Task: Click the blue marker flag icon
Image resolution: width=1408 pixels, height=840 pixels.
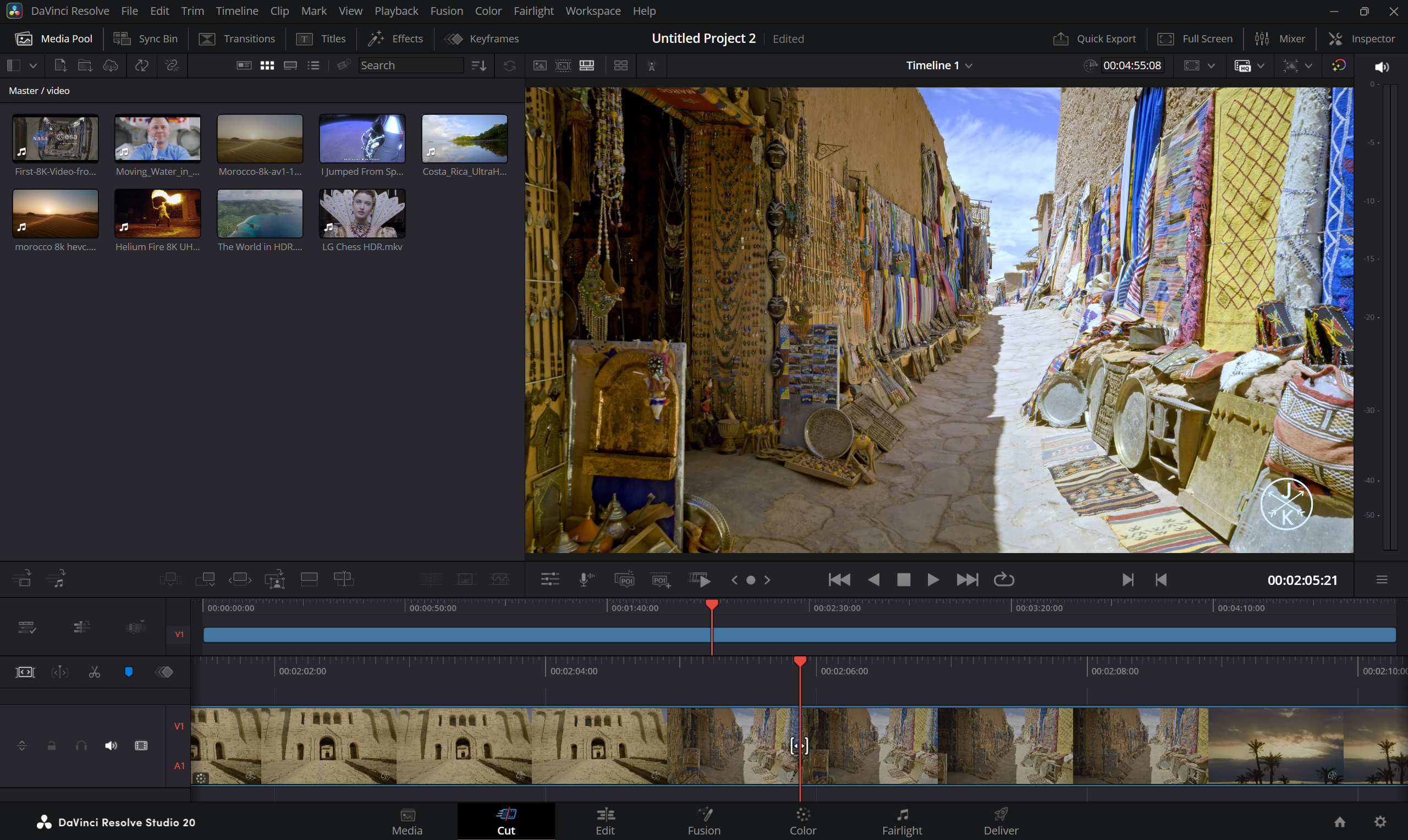Action: (129, 672)
